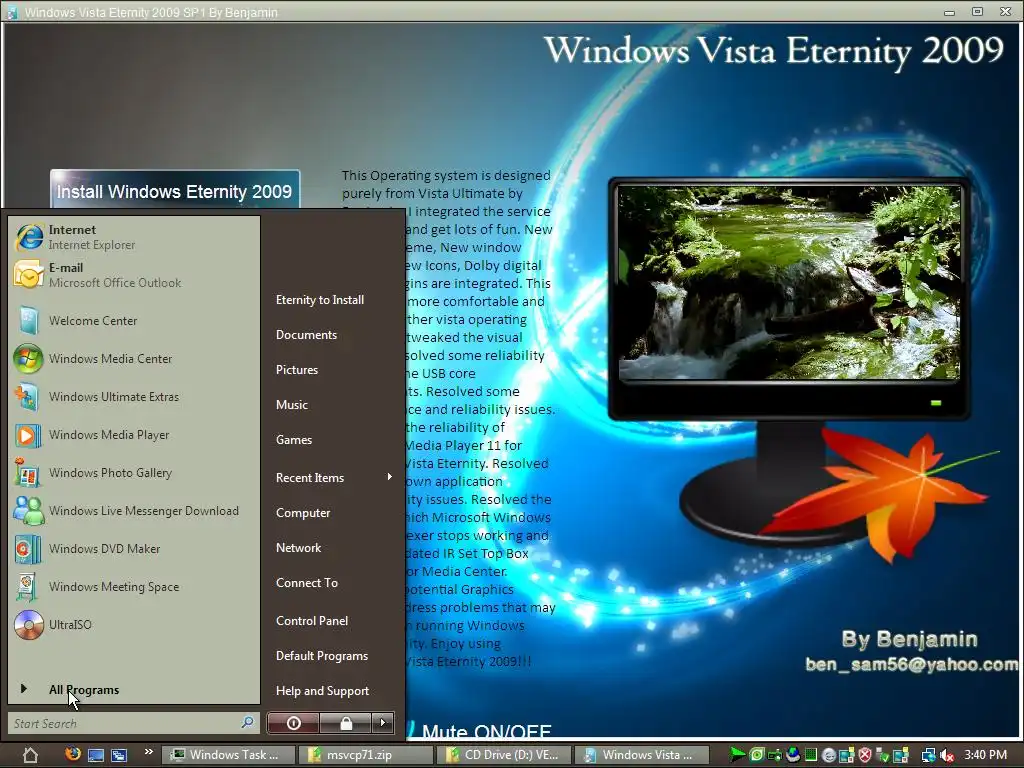Select Connect To
Viewport: 1024px width, 768px height.
click(x=306, y=583)
